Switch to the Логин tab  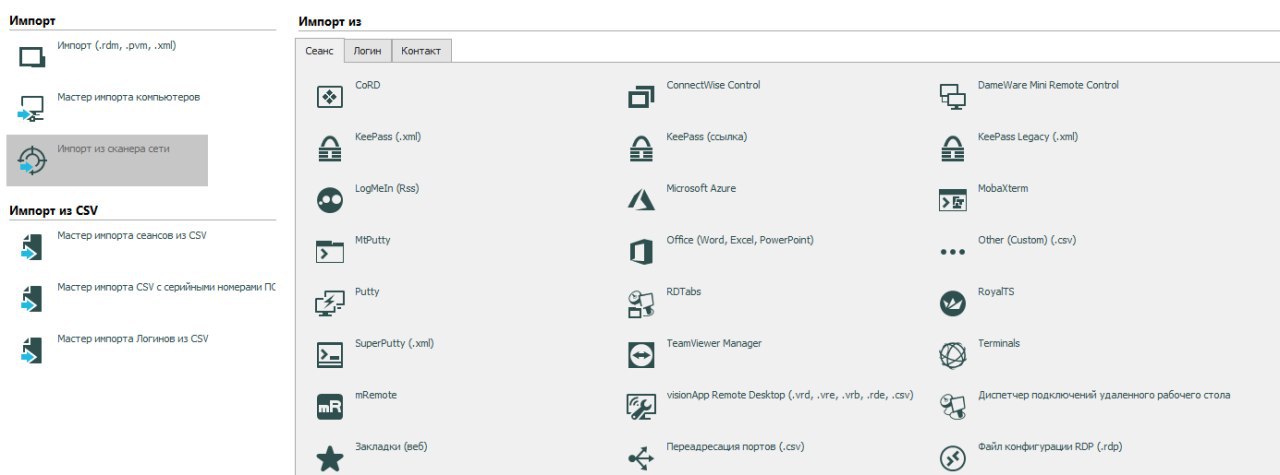(x=367, y=50)
